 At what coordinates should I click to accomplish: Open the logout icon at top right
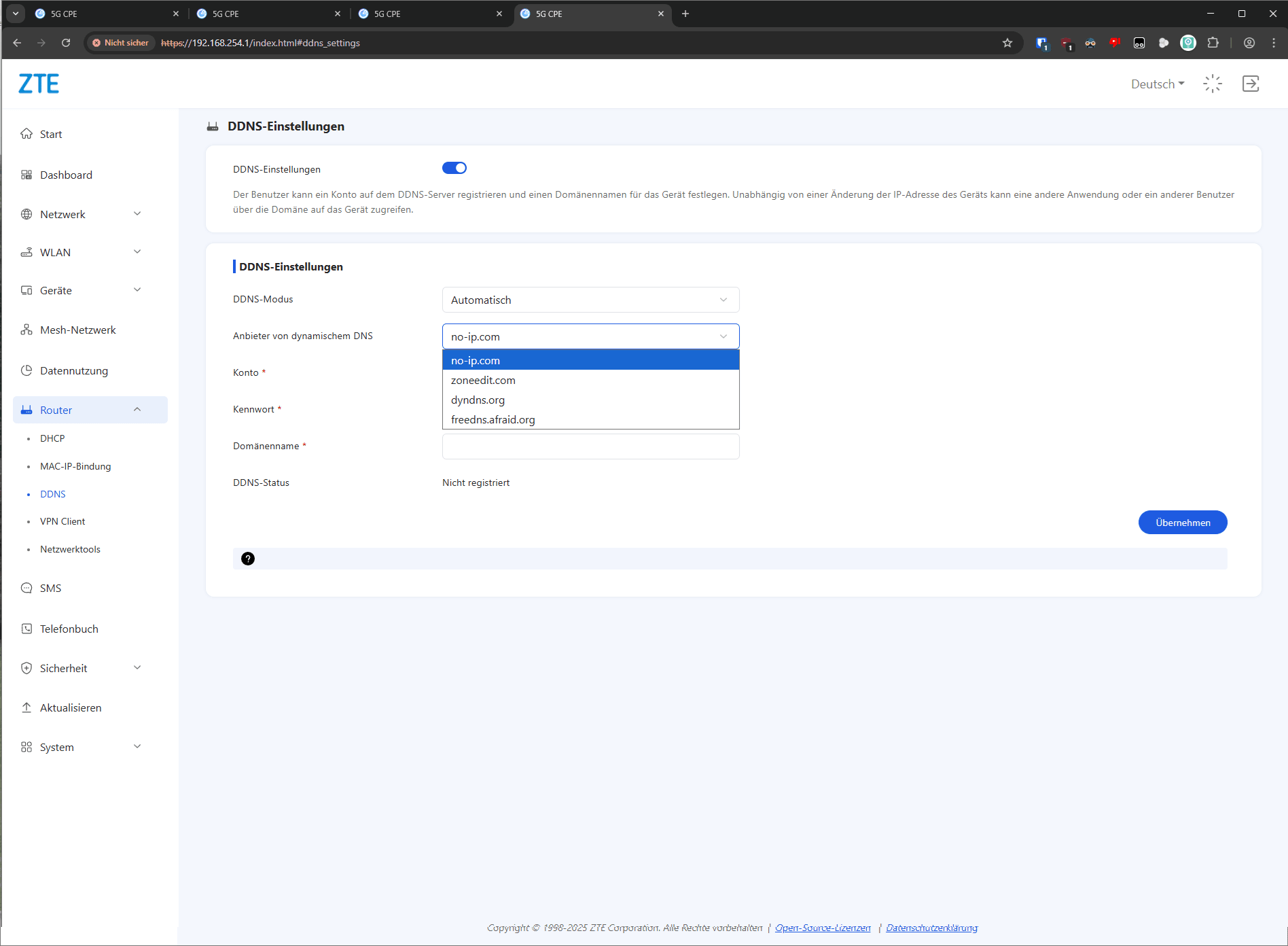pyautogui.click(x=1251, y=84)
